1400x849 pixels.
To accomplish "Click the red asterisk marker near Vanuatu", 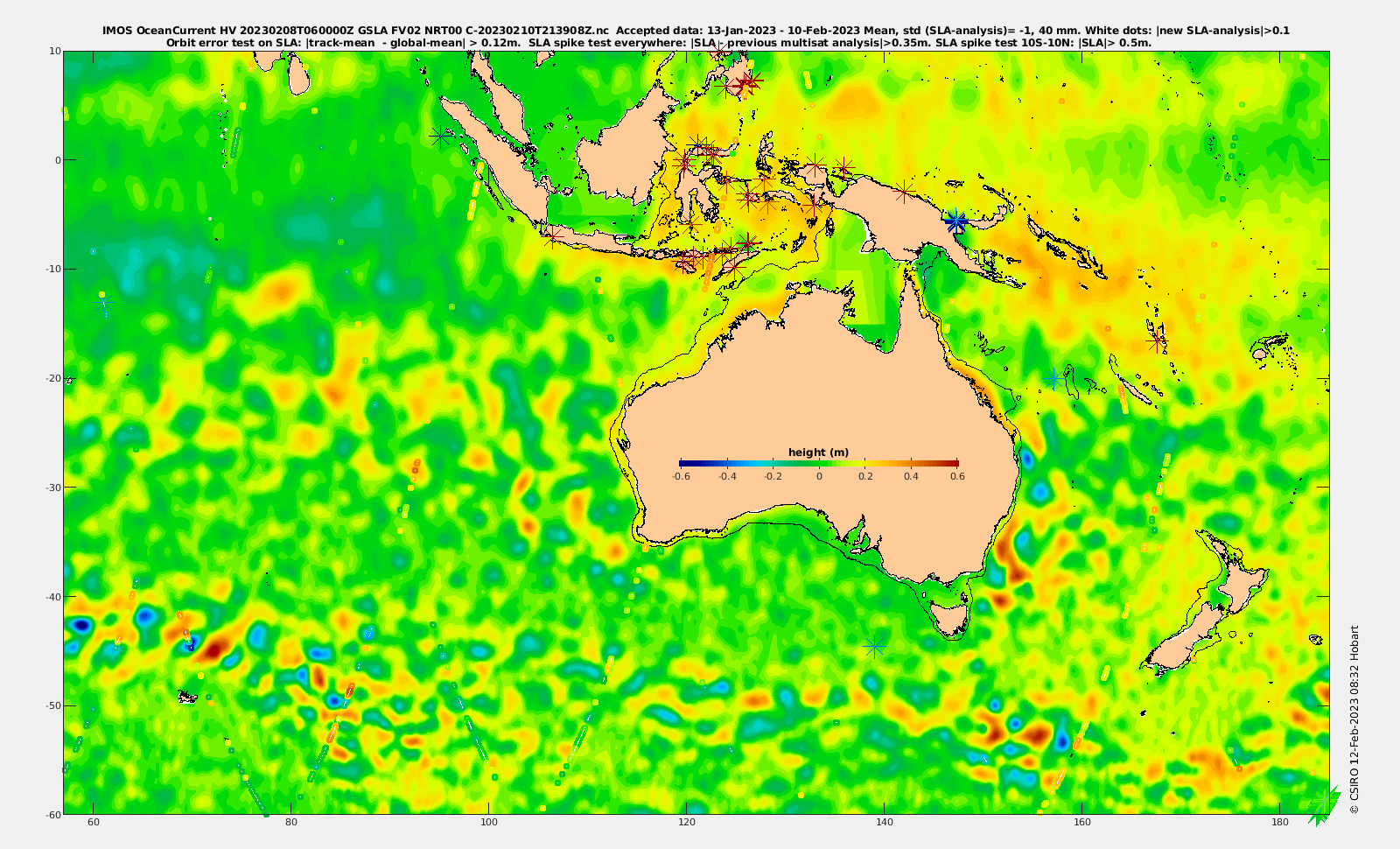I will [1157, 341].
